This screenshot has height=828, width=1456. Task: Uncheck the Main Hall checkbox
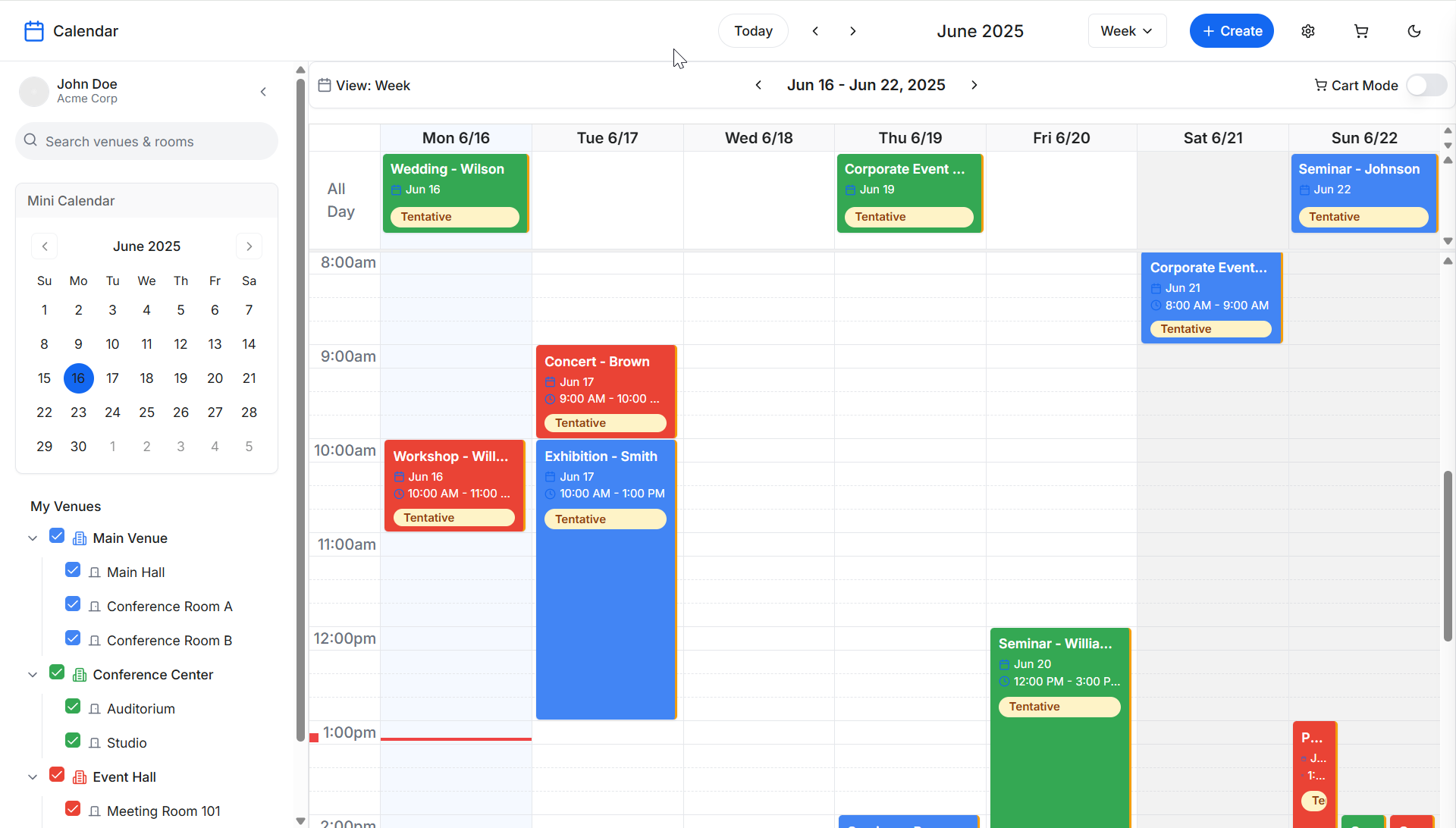[x=73, y=569]
